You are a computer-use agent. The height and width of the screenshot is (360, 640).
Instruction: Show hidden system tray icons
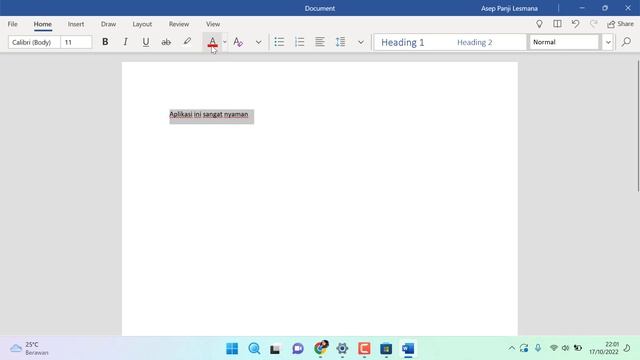511,348
